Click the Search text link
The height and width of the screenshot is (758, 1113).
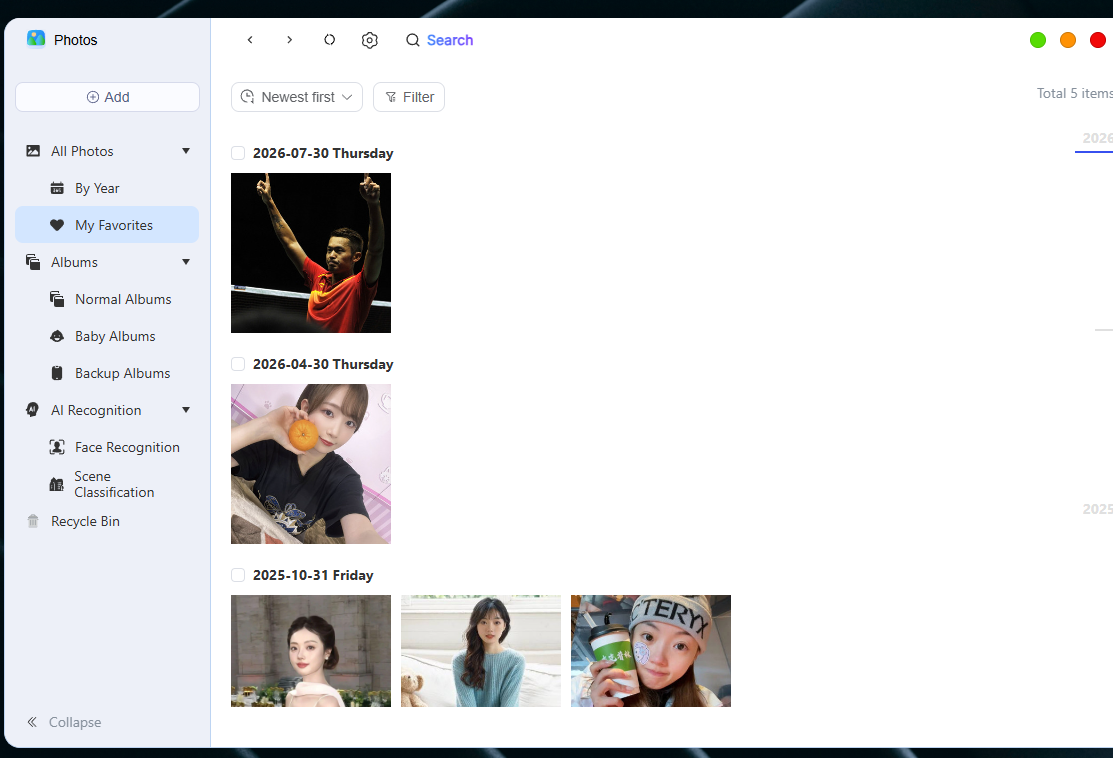coord(450,40)
